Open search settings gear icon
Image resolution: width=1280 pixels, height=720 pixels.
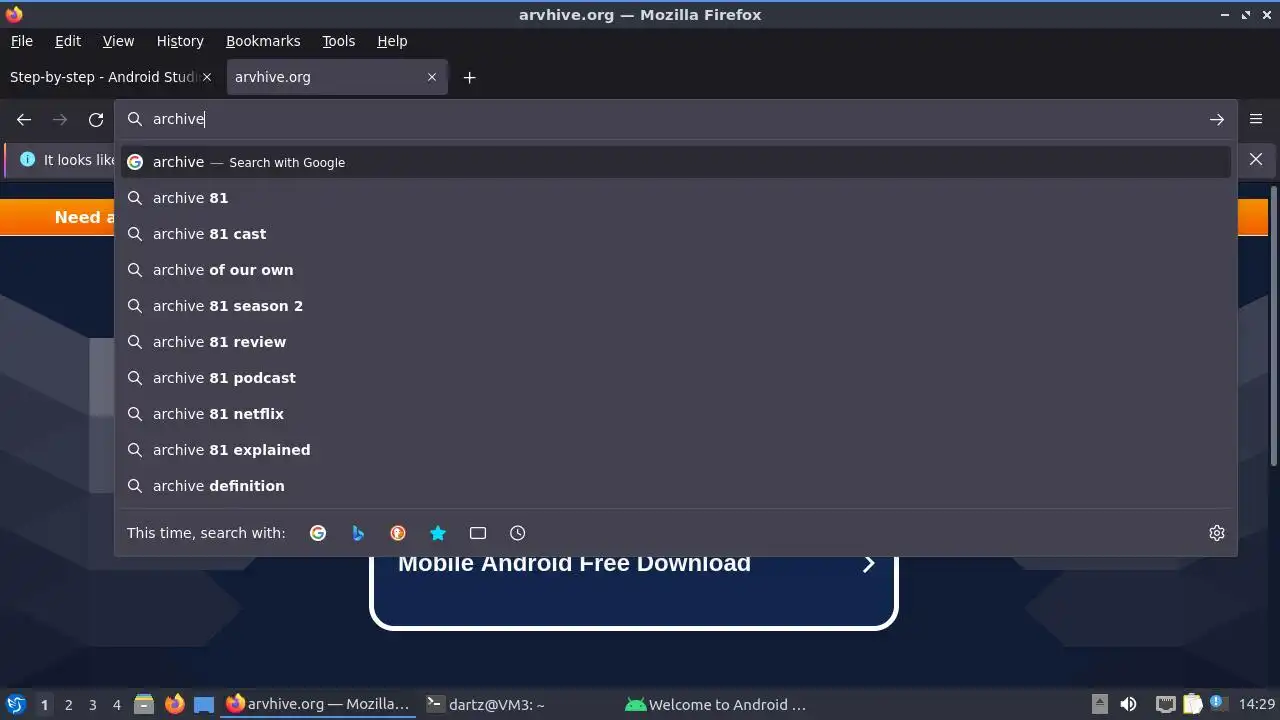pyautogui.click(x=1217, y=533)
